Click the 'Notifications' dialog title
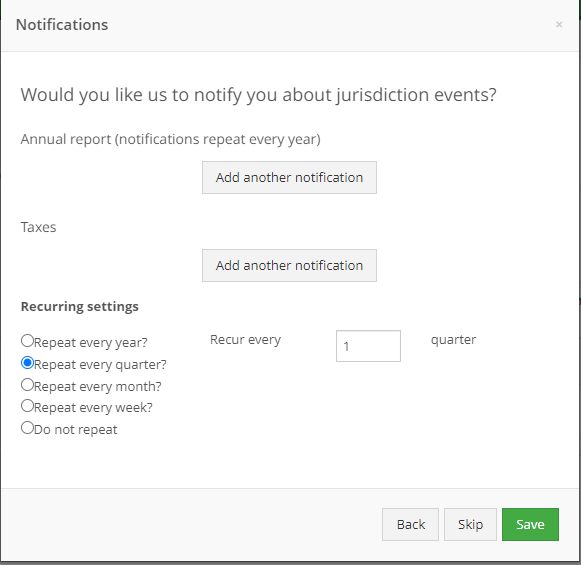 [62, 25]
